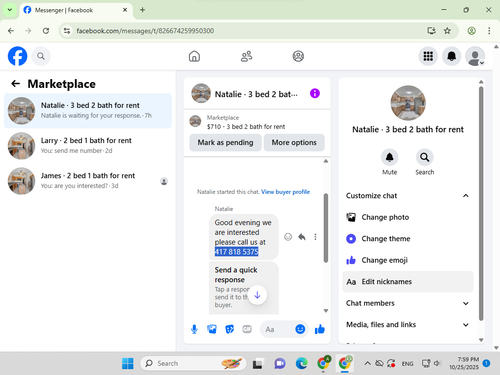Show hidden system tray icons

pos(367,363)
